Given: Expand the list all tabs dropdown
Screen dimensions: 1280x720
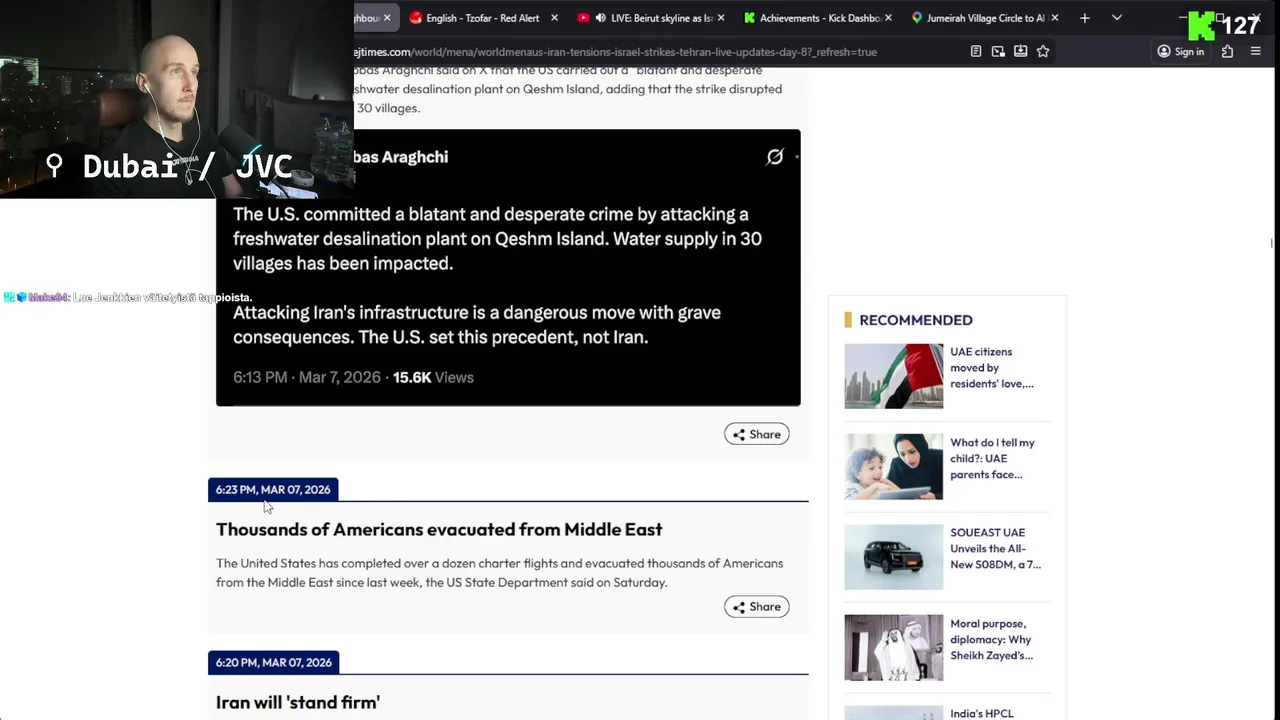Looking at the screenshot, I should tap(1117, 18).
